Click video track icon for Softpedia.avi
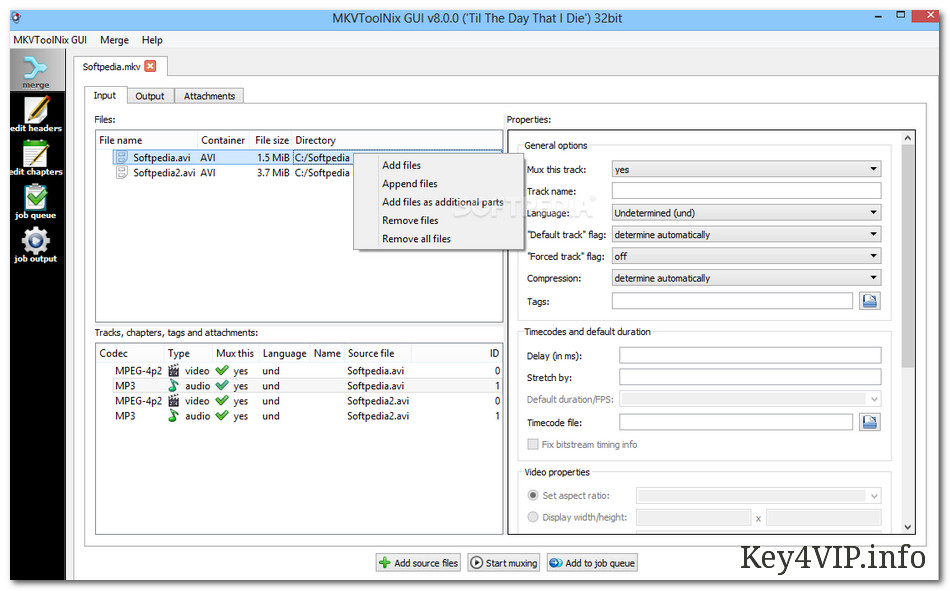Screen dimensions: 950x591 pyautogui.click(x=174, y=370)
